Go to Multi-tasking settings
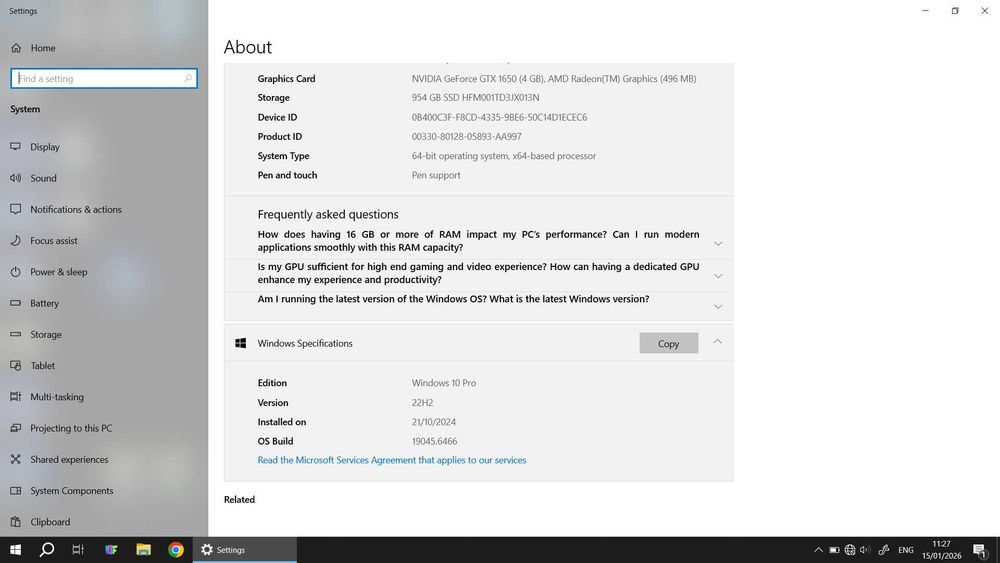The height and width of the screenshot is (563, 1000). tap(57, 397)
